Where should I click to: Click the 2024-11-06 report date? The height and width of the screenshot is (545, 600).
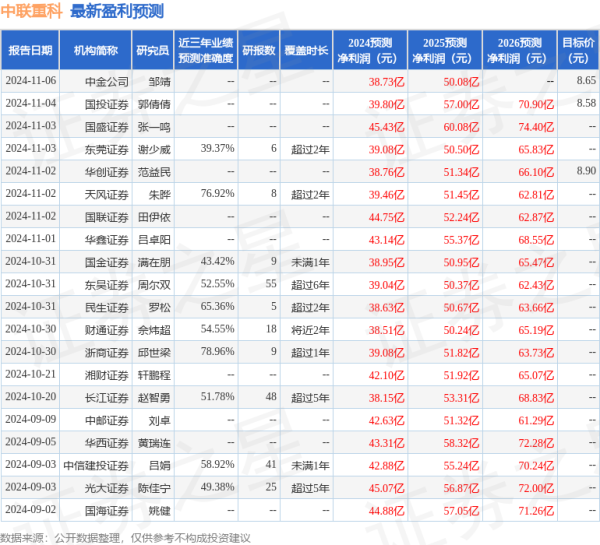[31, 80]
